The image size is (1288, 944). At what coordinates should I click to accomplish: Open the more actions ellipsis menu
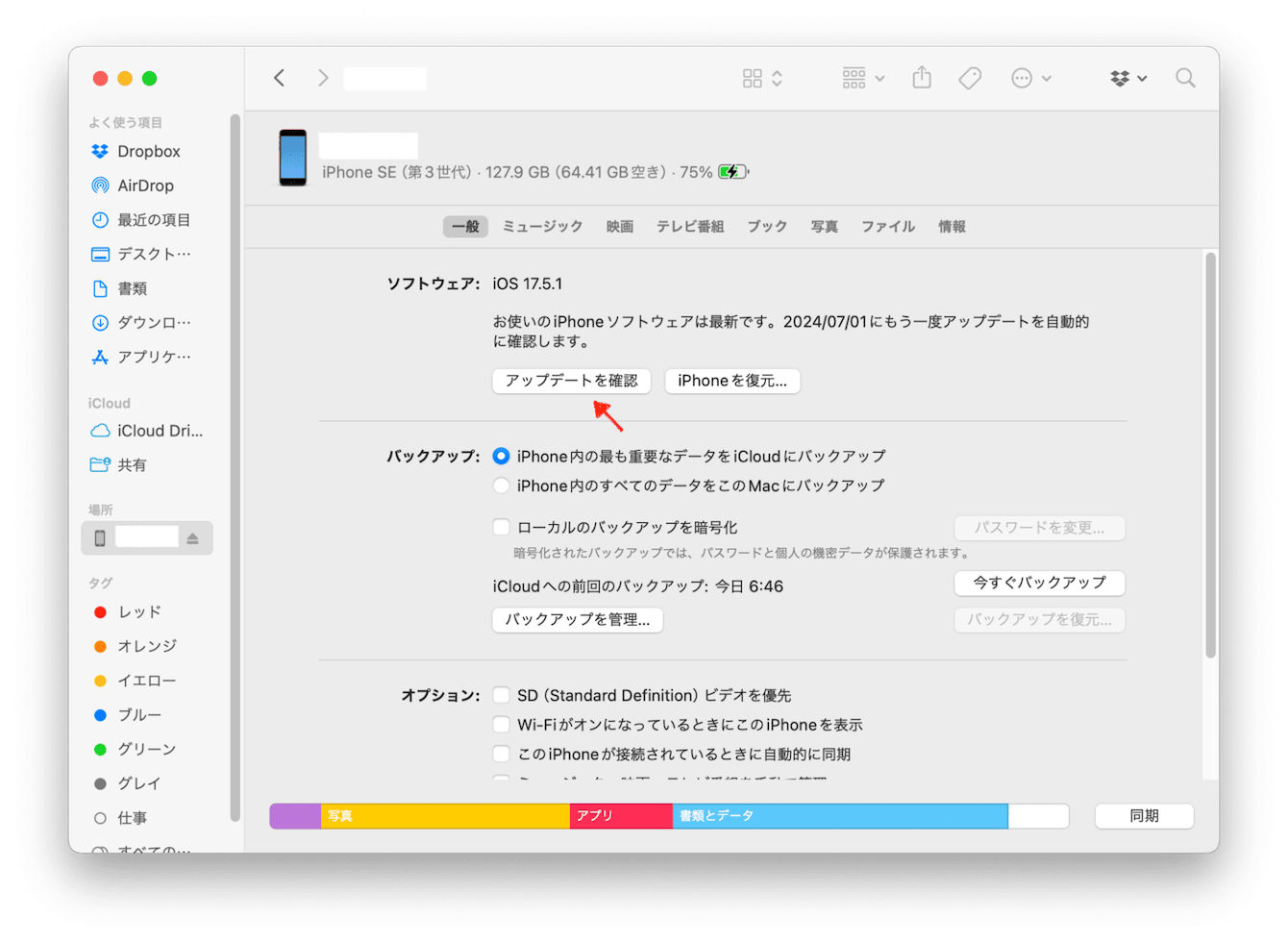point(1030,78)
